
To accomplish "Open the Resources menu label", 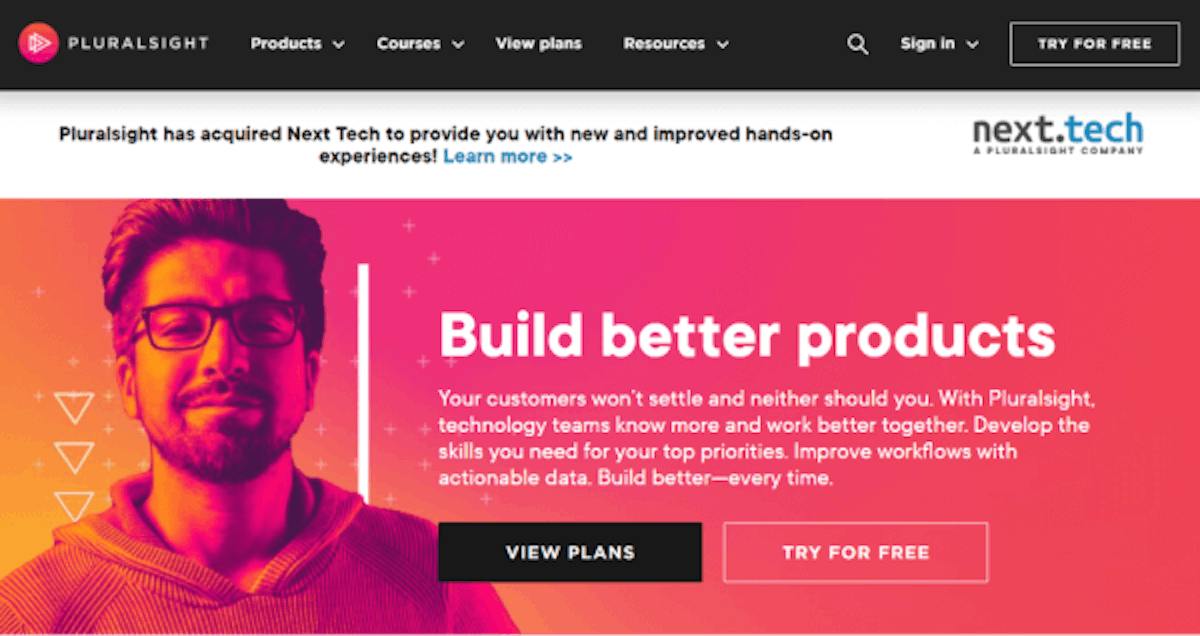I will [x=663, y=44].
